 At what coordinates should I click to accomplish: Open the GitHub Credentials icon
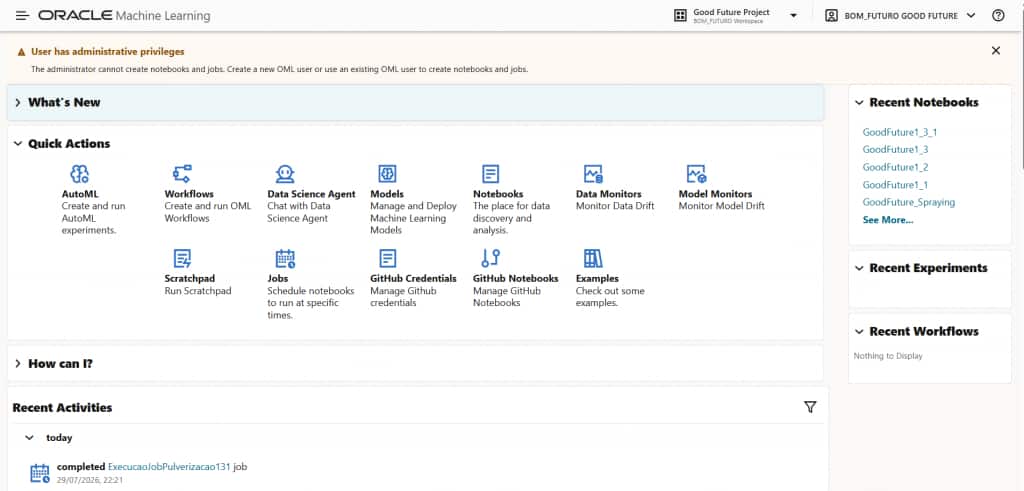click(387, 259)
